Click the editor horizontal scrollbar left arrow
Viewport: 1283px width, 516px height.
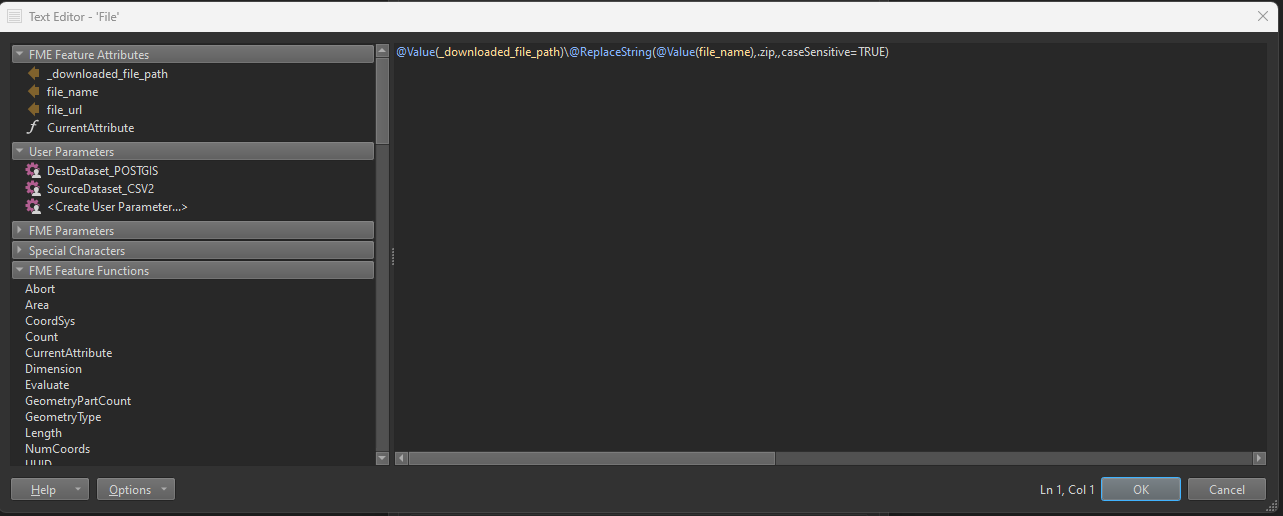(x=401, y=458)
